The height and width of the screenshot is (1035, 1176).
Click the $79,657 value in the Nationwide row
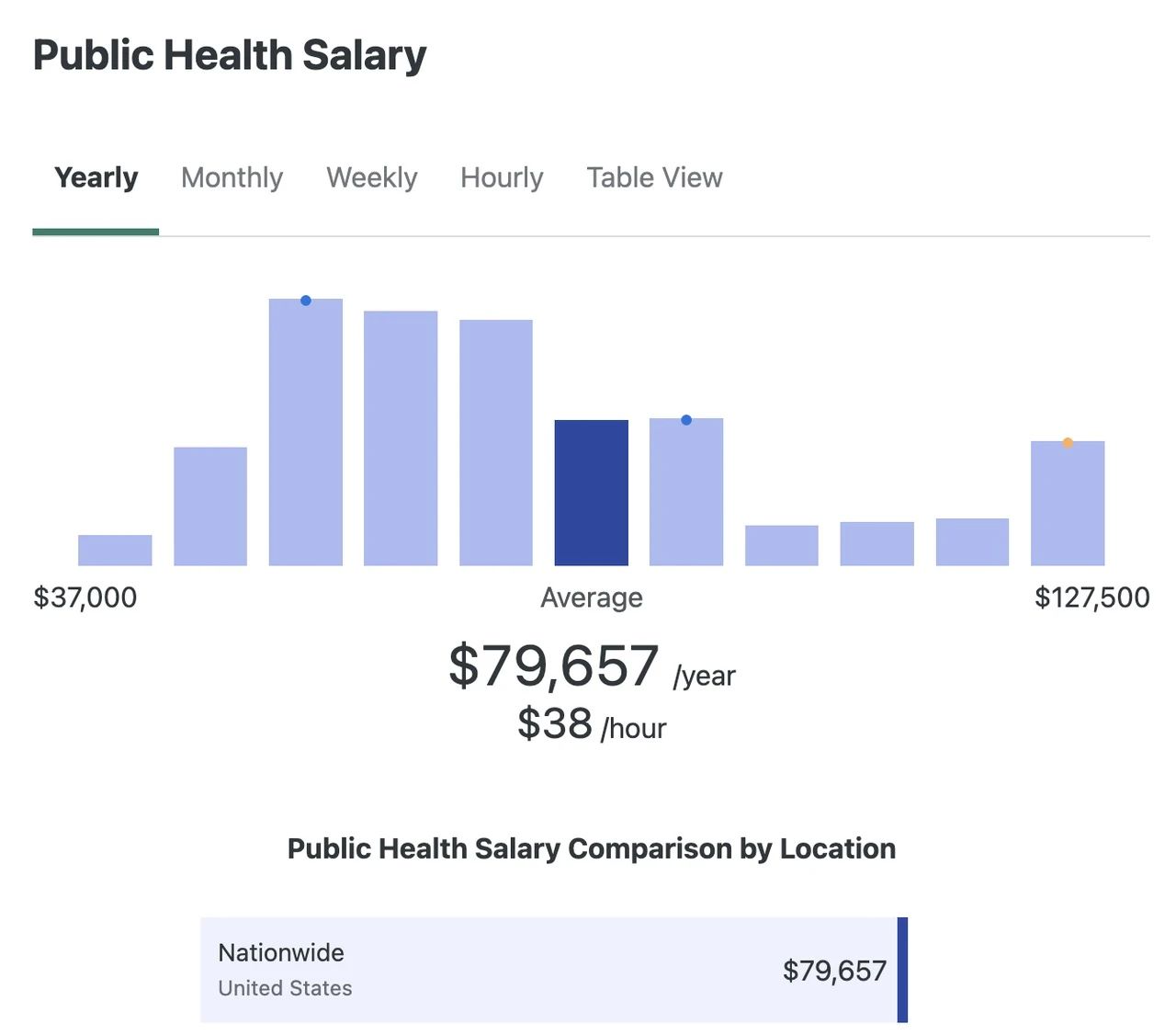pos(834,971)
